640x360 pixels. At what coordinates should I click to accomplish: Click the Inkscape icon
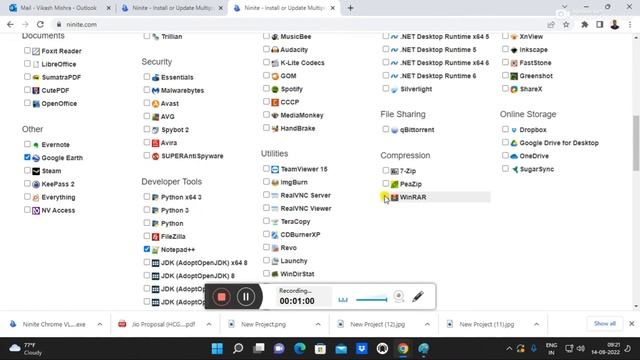(x=514, y=50)
